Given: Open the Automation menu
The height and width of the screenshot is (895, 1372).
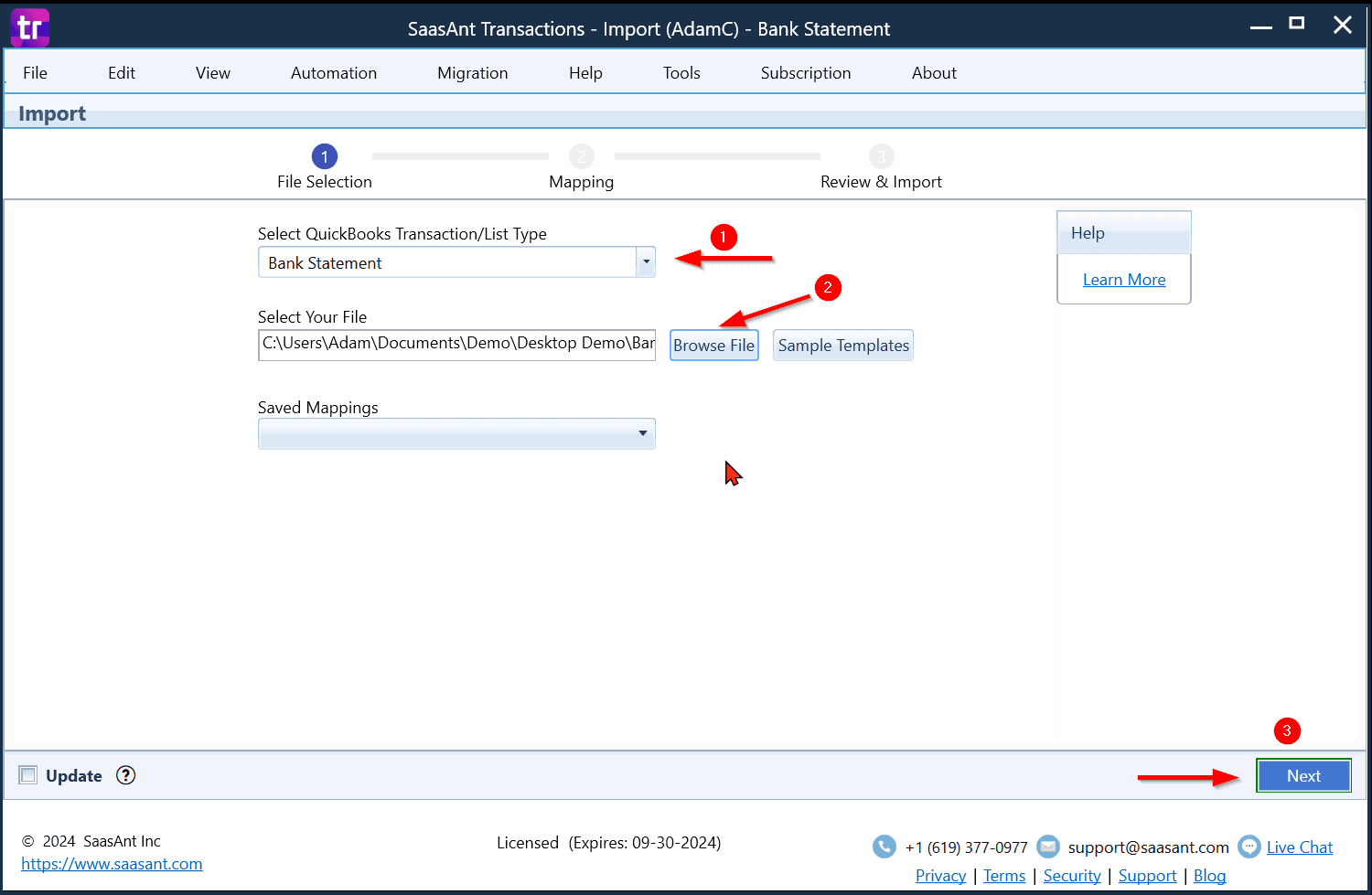Looking at the screenshot, I should coord(334,73).
